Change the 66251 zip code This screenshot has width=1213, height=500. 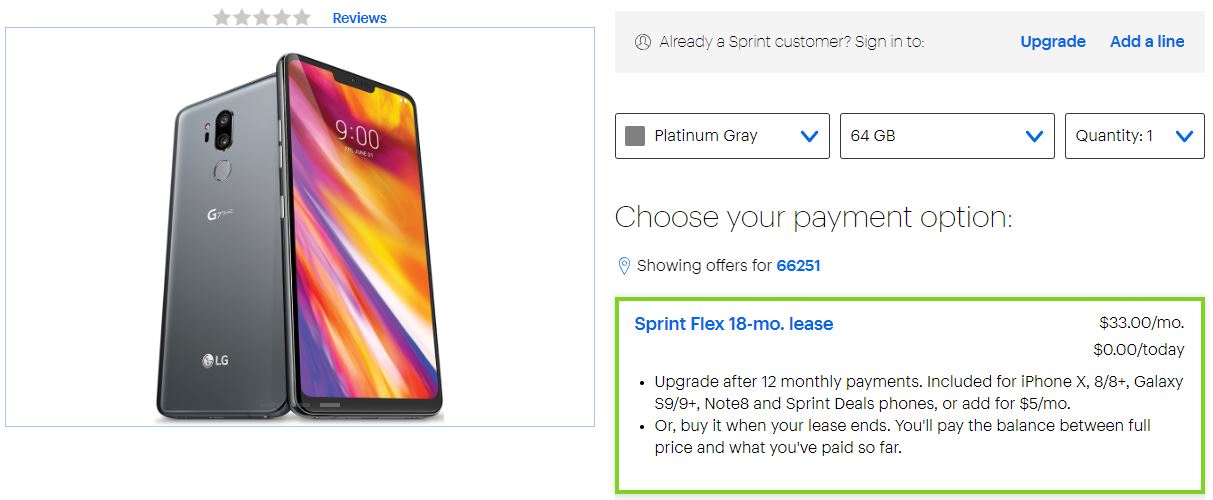point(798,266)
